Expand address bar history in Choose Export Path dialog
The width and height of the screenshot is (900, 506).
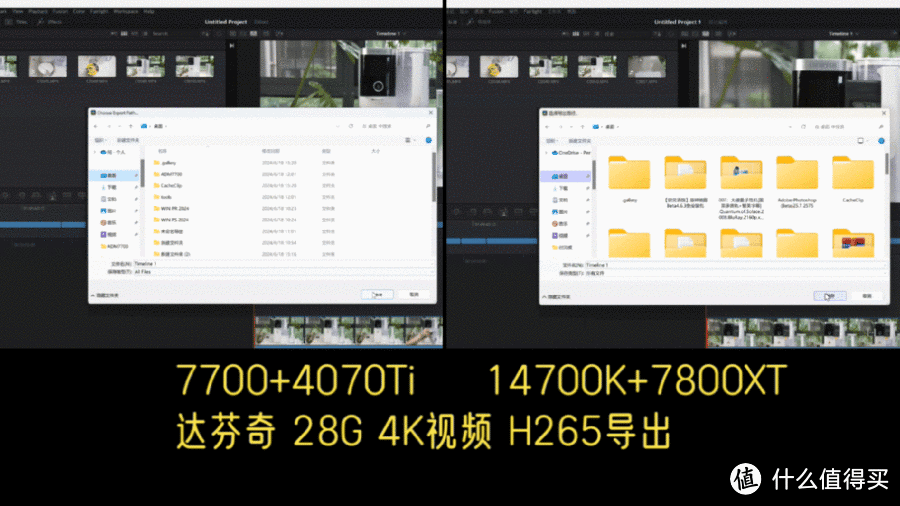(338, 126)
